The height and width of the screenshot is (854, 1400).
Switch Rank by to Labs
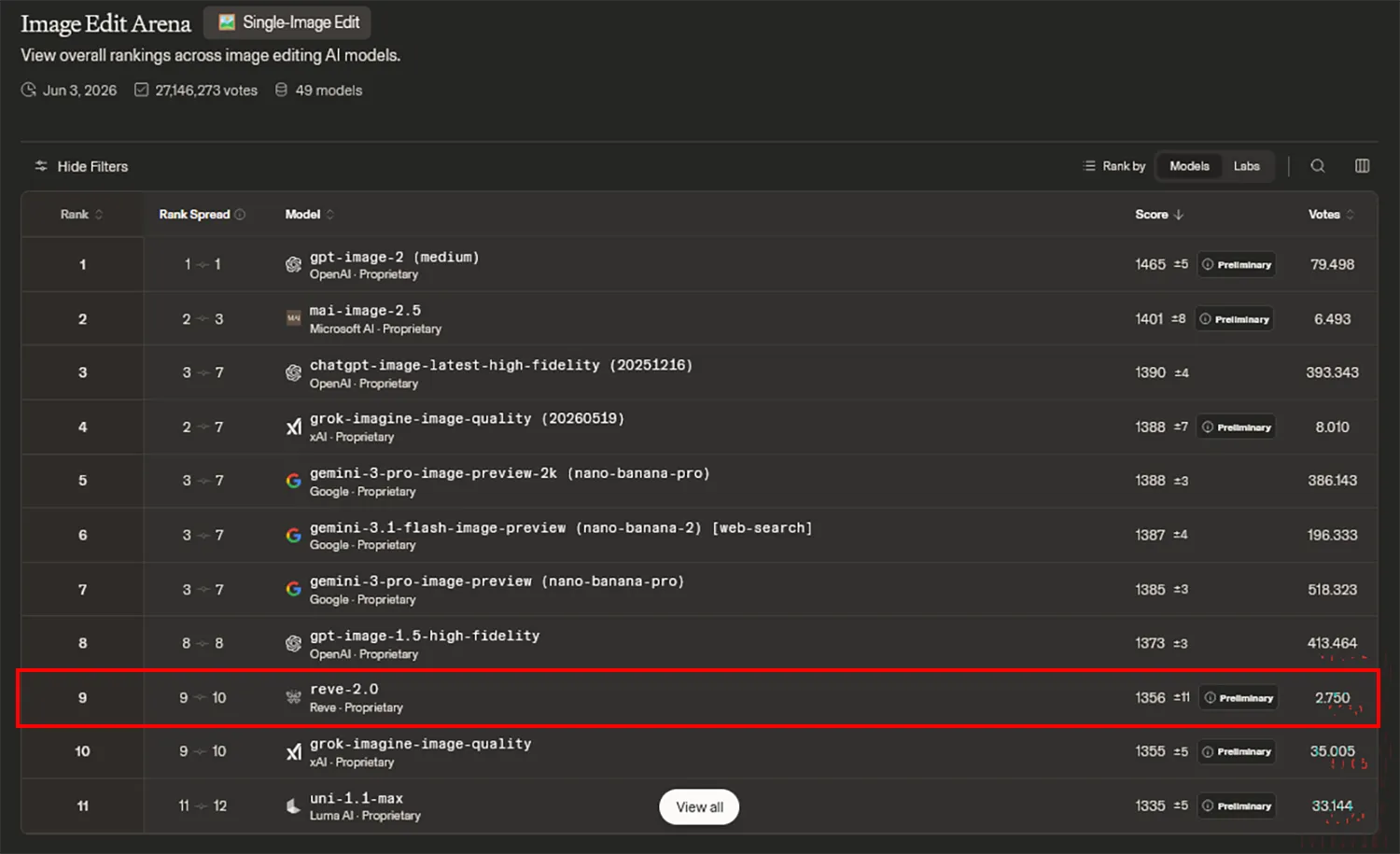(1247, 166)
